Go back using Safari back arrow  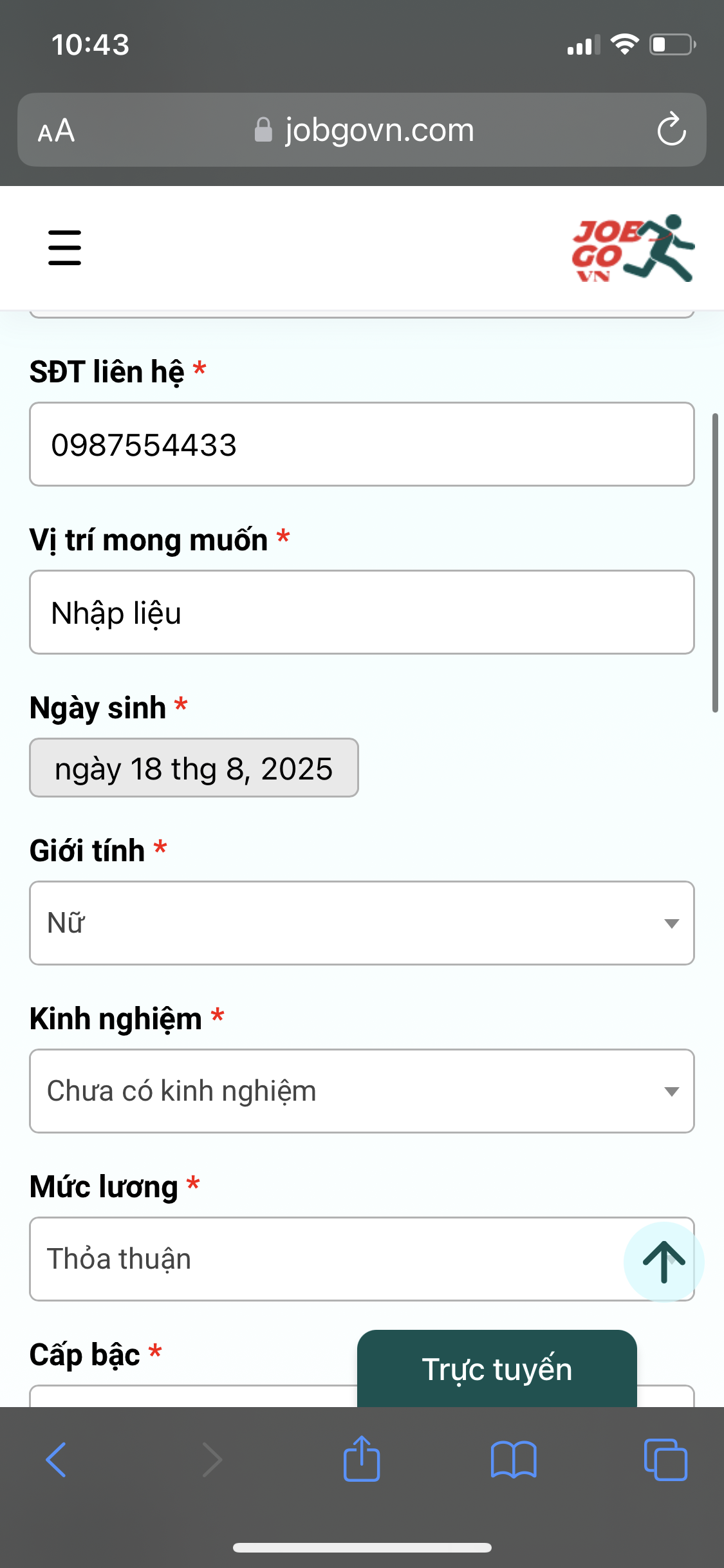(x=56, y=1459)
